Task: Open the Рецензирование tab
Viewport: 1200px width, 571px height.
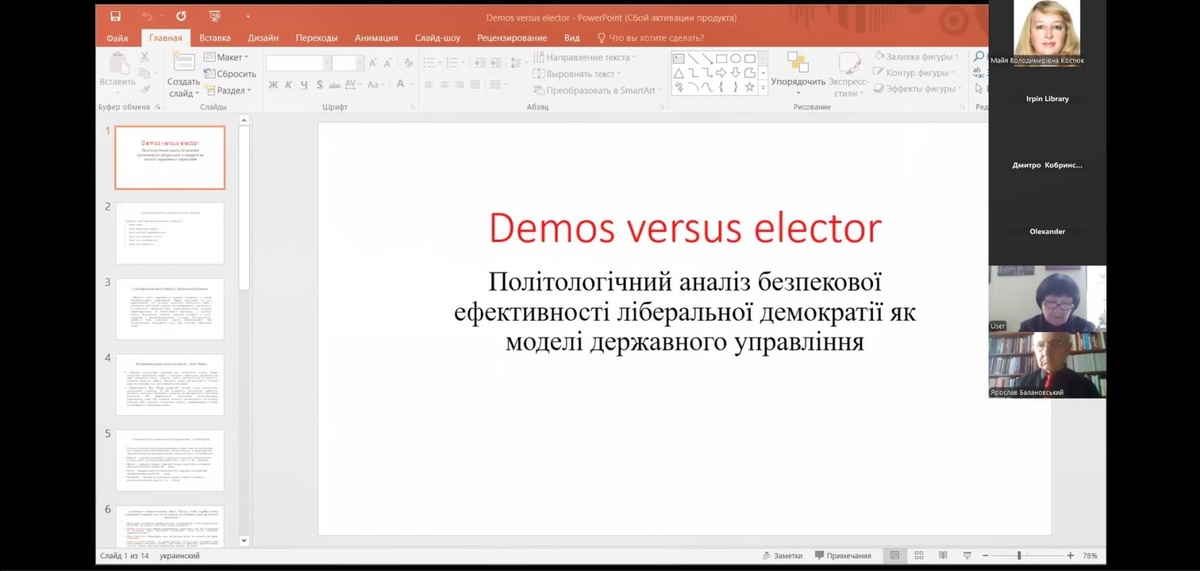Action: tap(512, 38)
